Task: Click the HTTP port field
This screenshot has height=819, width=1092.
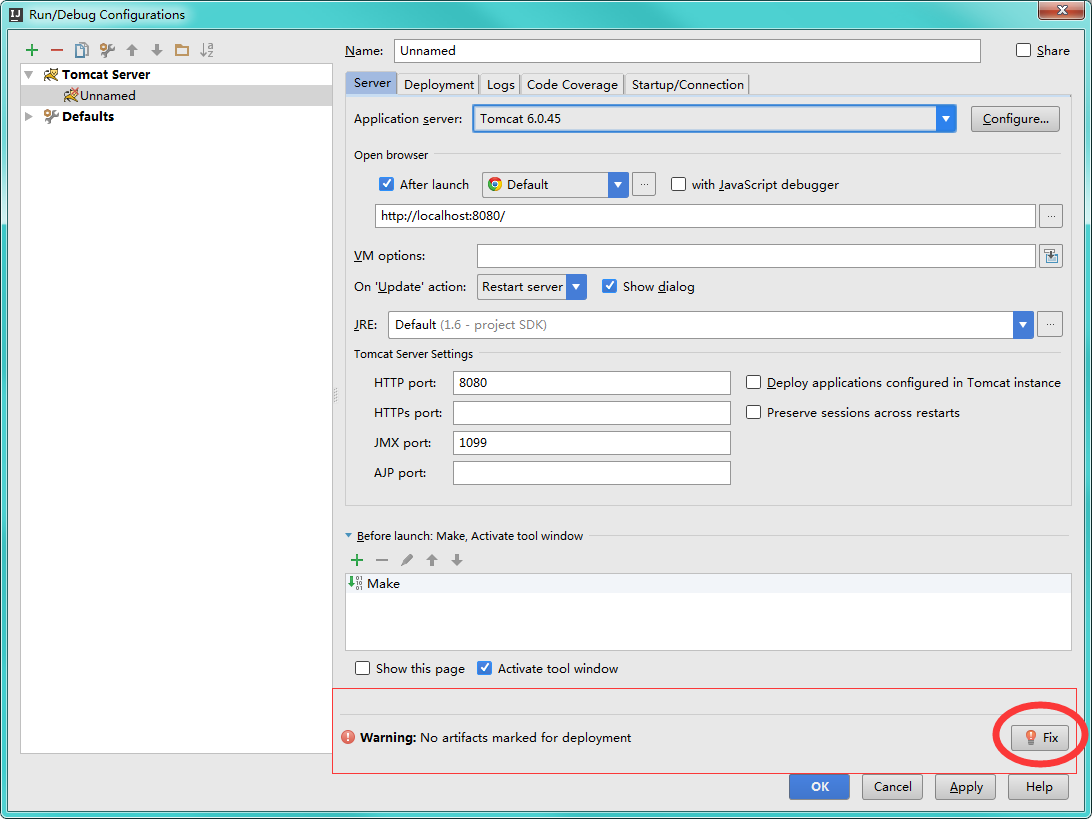Action: pos(592,382)
